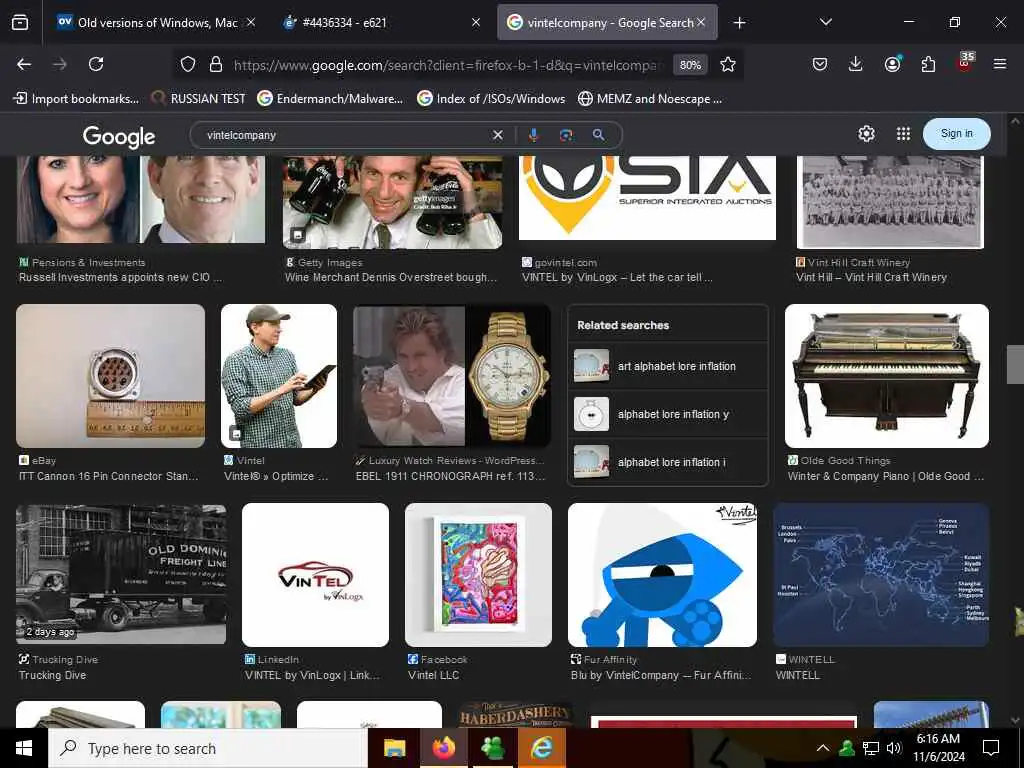This screenshot has width=1024, height=768.
Task: Open the list all tabs dropdown arrow
Action: pos(825,22)
